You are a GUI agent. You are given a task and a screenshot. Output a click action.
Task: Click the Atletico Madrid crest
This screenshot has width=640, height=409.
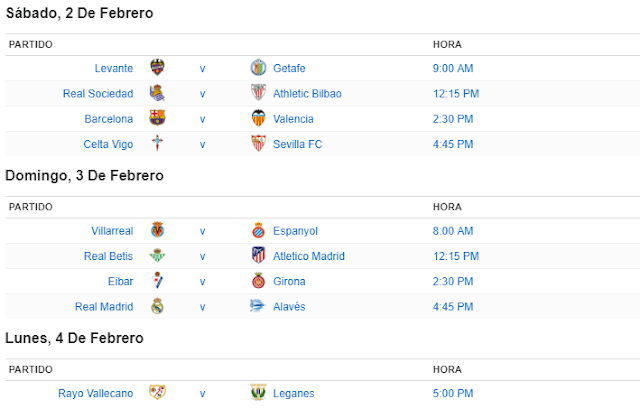click(258, 255)
